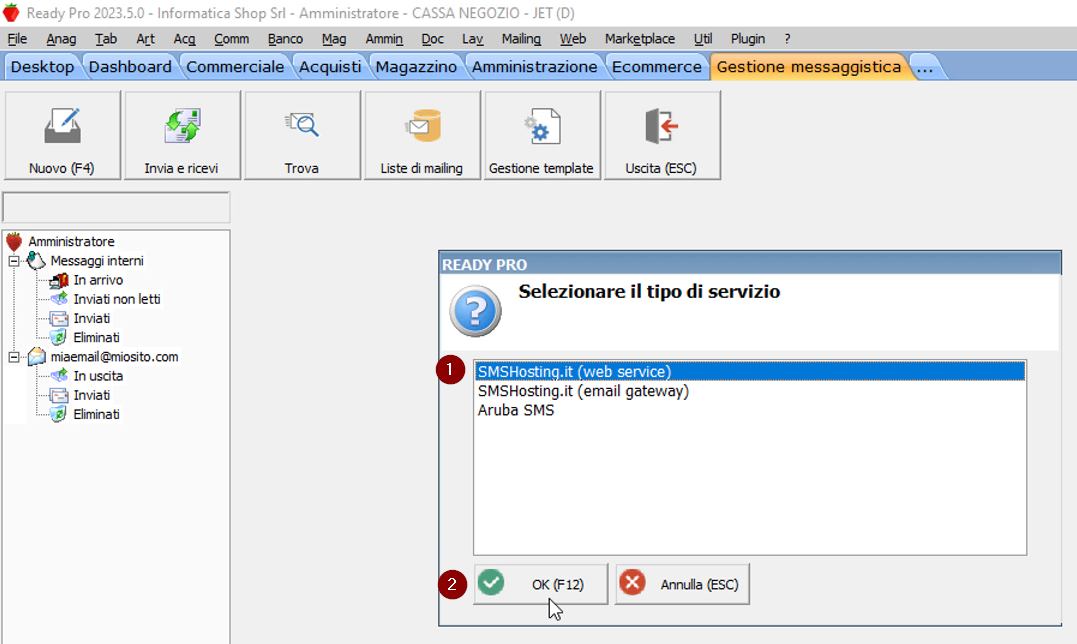The height and width of the screenshot is (644, 1077).
Task: Open the Ammin menu
Action: 384,39
